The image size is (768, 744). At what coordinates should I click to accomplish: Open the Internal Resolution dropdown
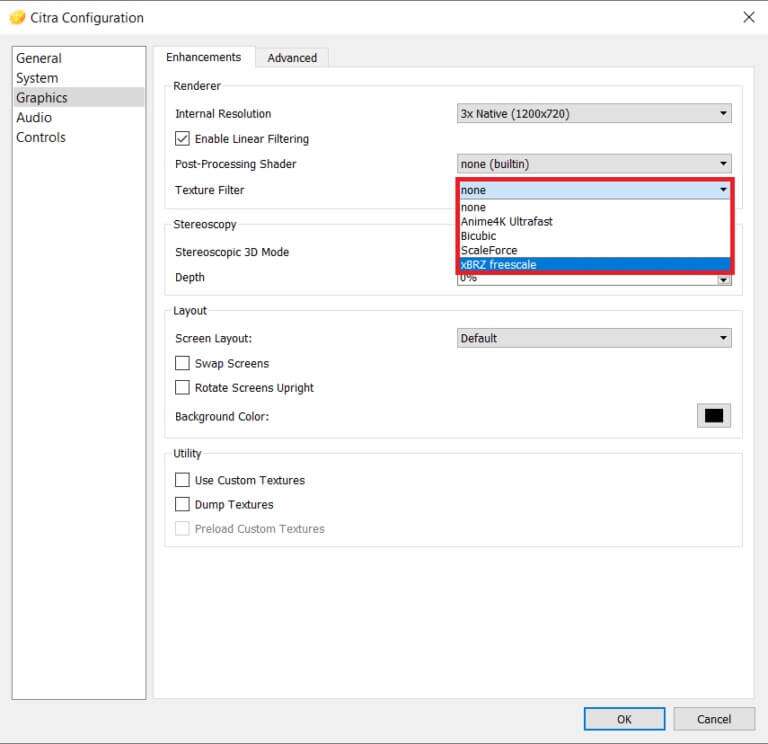pos(594,114)
